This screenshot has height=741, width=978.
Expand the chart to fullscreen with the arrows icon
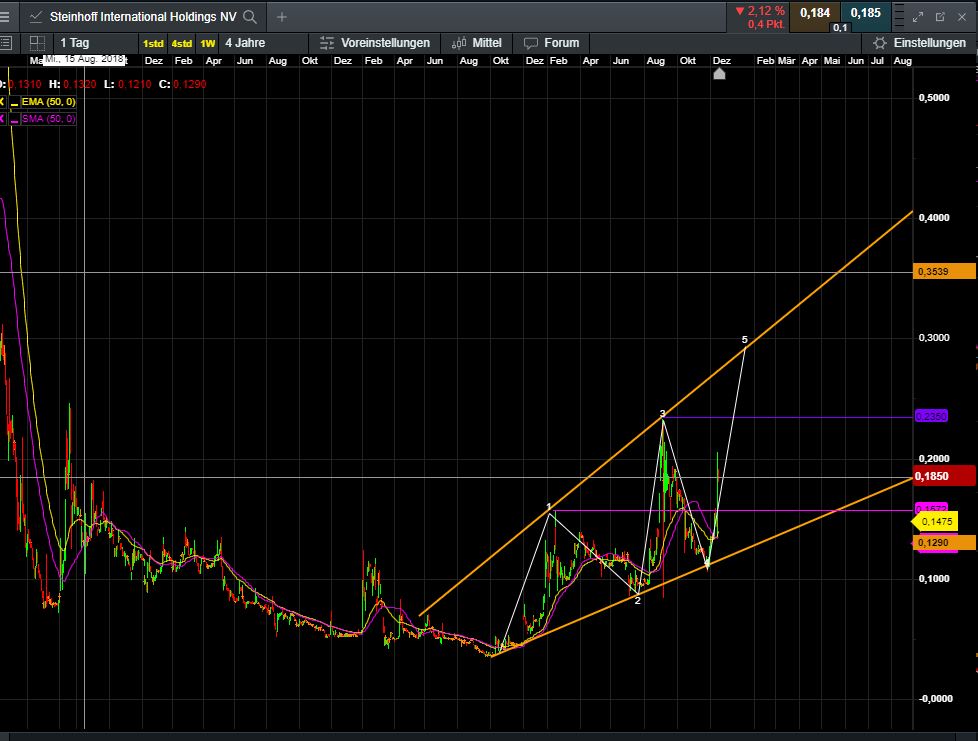pyautogui.click(x=917, y=17)
